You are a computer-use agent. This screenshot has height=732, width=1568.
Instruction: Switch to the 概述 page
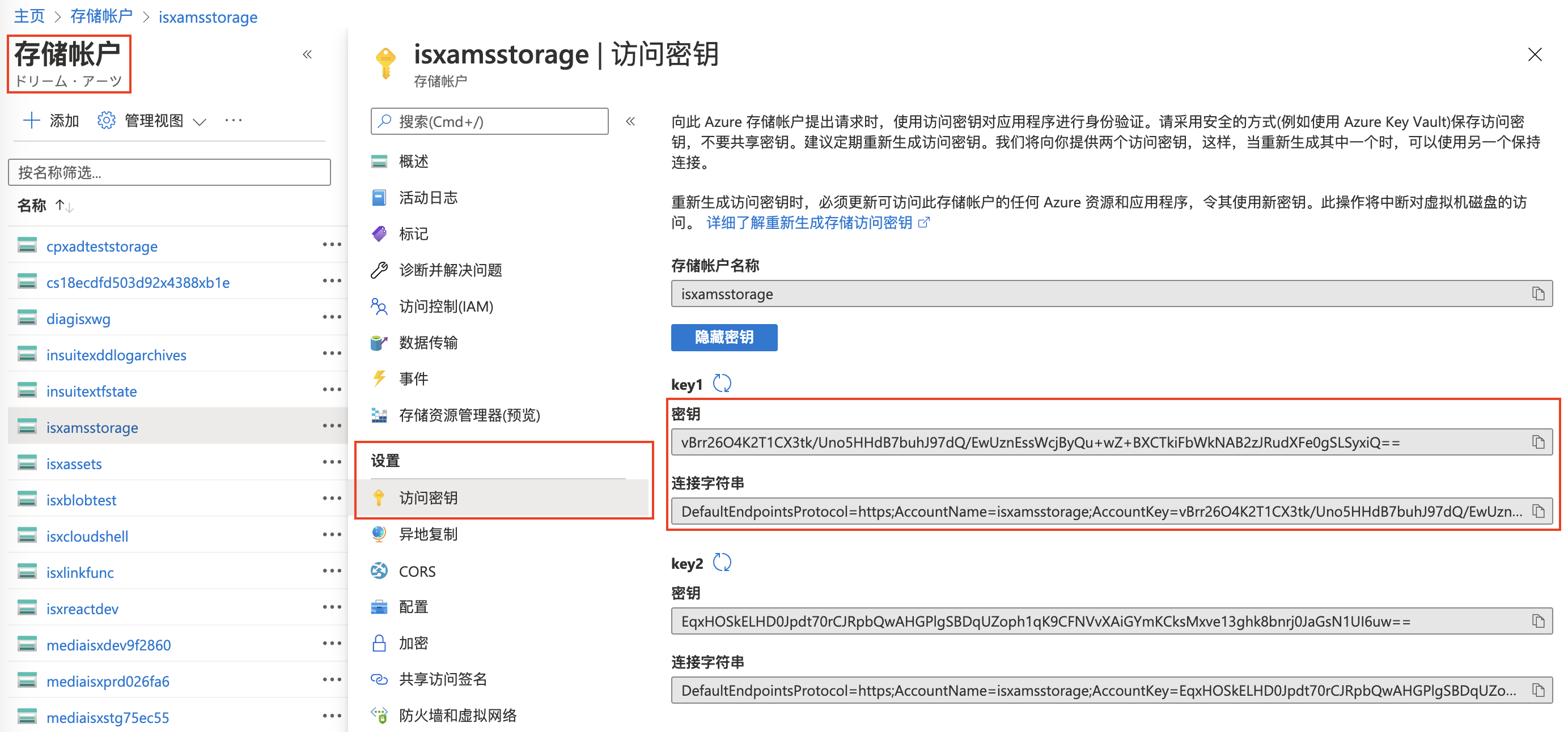pos(413,161)
